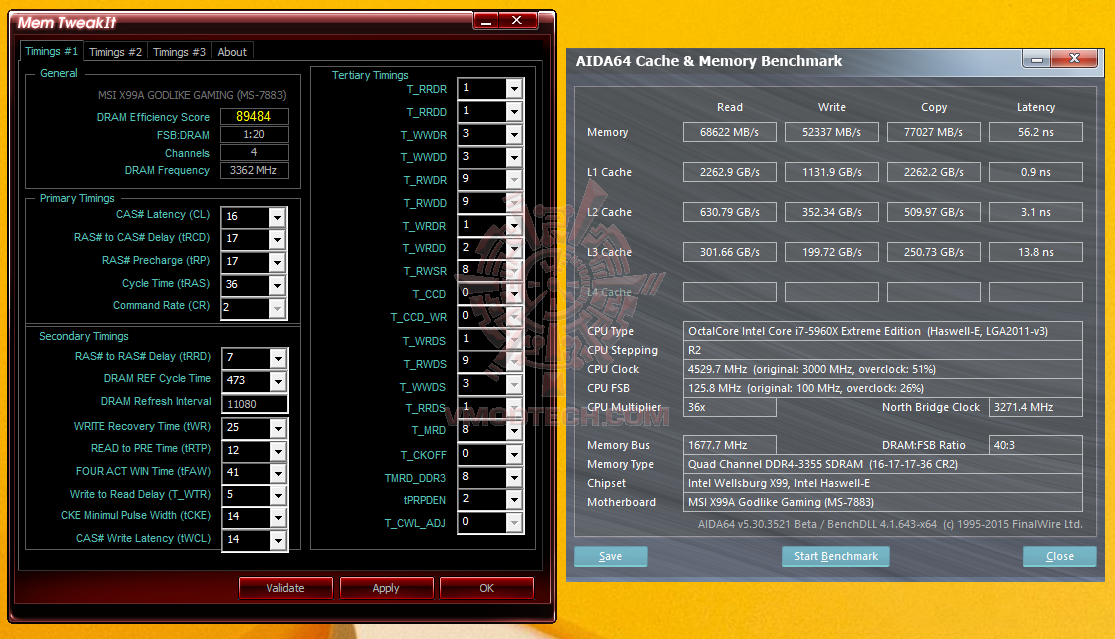Select the Timings #1 tab
The width and height of the screenshot is (1115, 639).
click(x=51, y=51)
